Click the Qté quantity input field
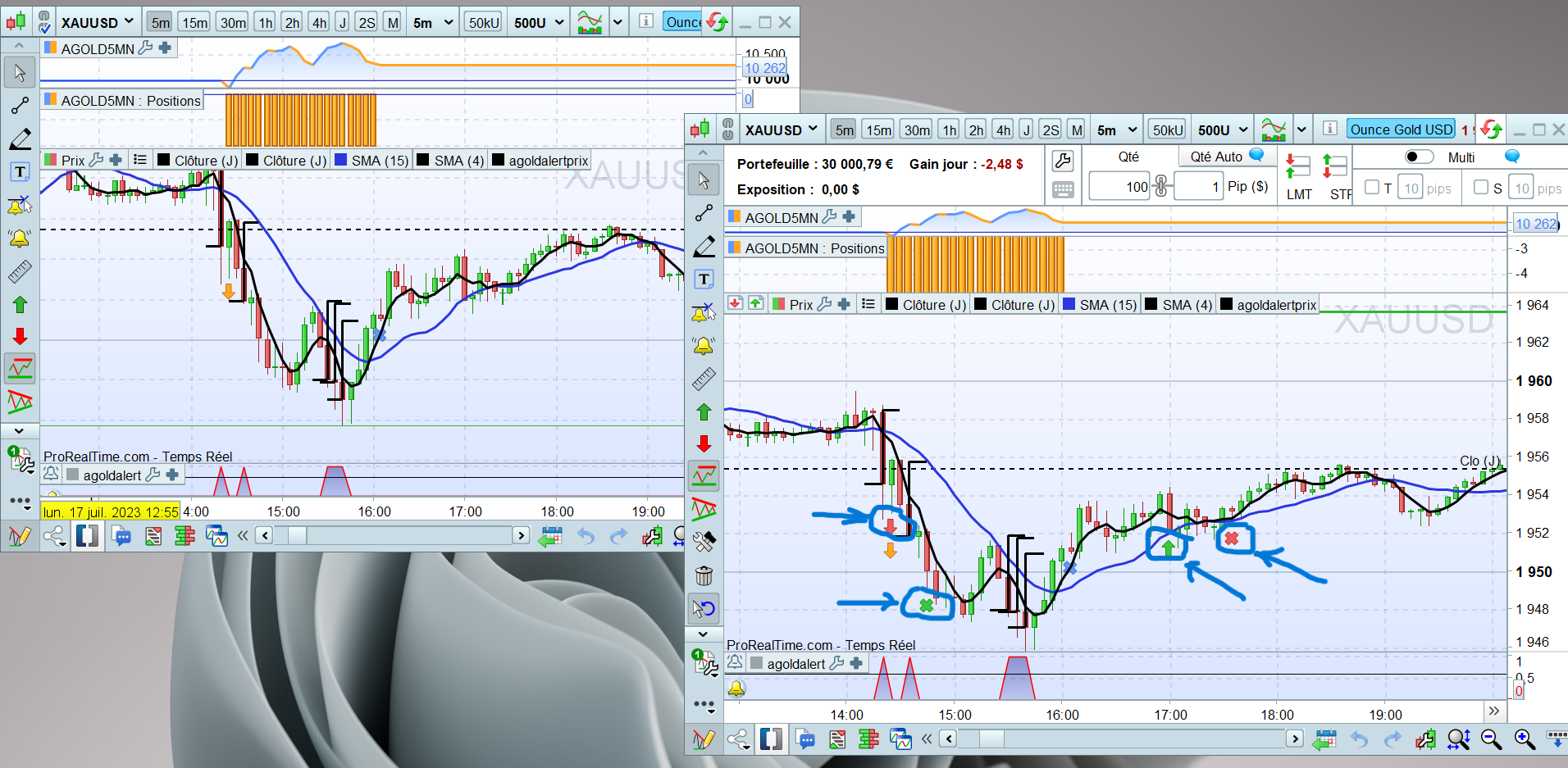The height and width of the screenshot is (768, 1568). click(x=1120, y=187)
